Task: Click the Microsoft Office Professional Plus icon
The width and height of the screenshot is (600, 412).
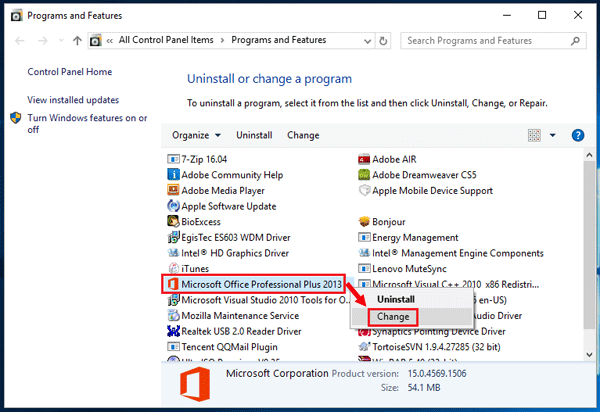Action: (x=173, y=284)
